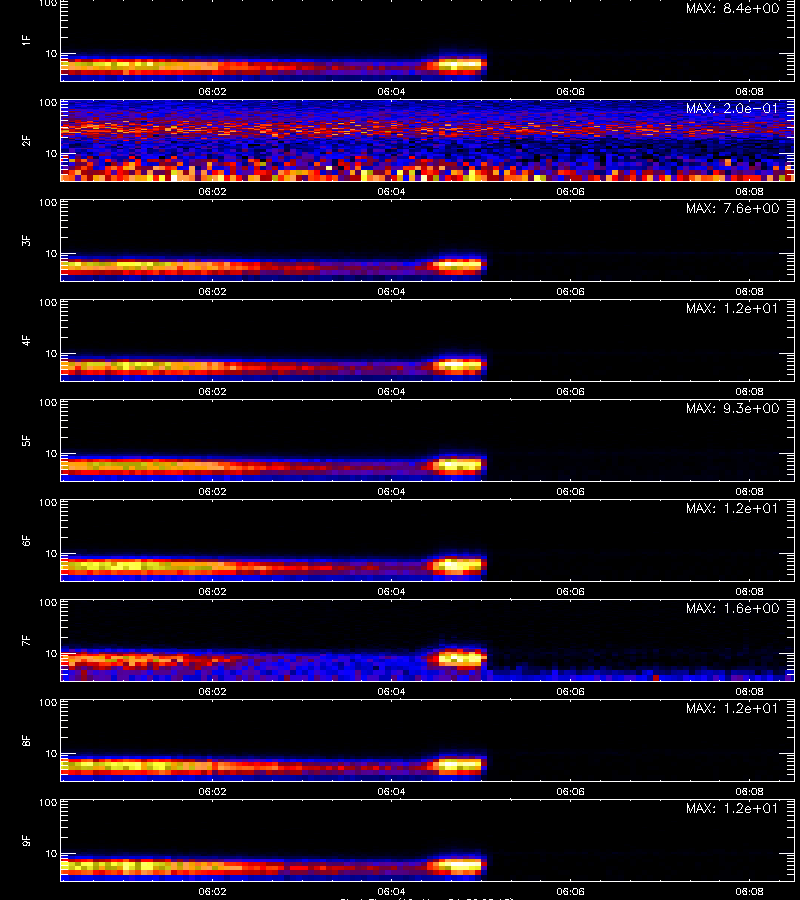
Task: Click the 06:04 time label under panel 2F
Action: (x=391, y=192)
